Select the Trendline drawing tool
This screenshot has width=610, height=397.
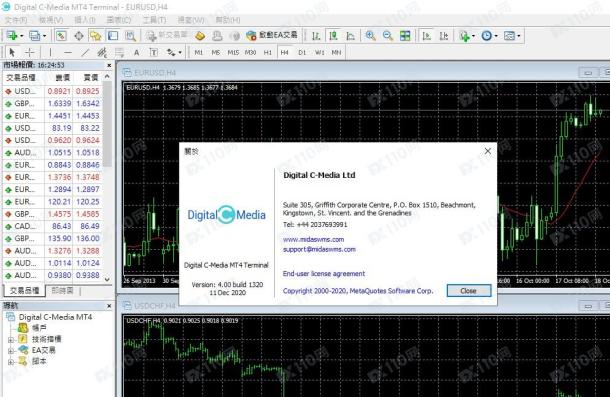coord(85,52)
